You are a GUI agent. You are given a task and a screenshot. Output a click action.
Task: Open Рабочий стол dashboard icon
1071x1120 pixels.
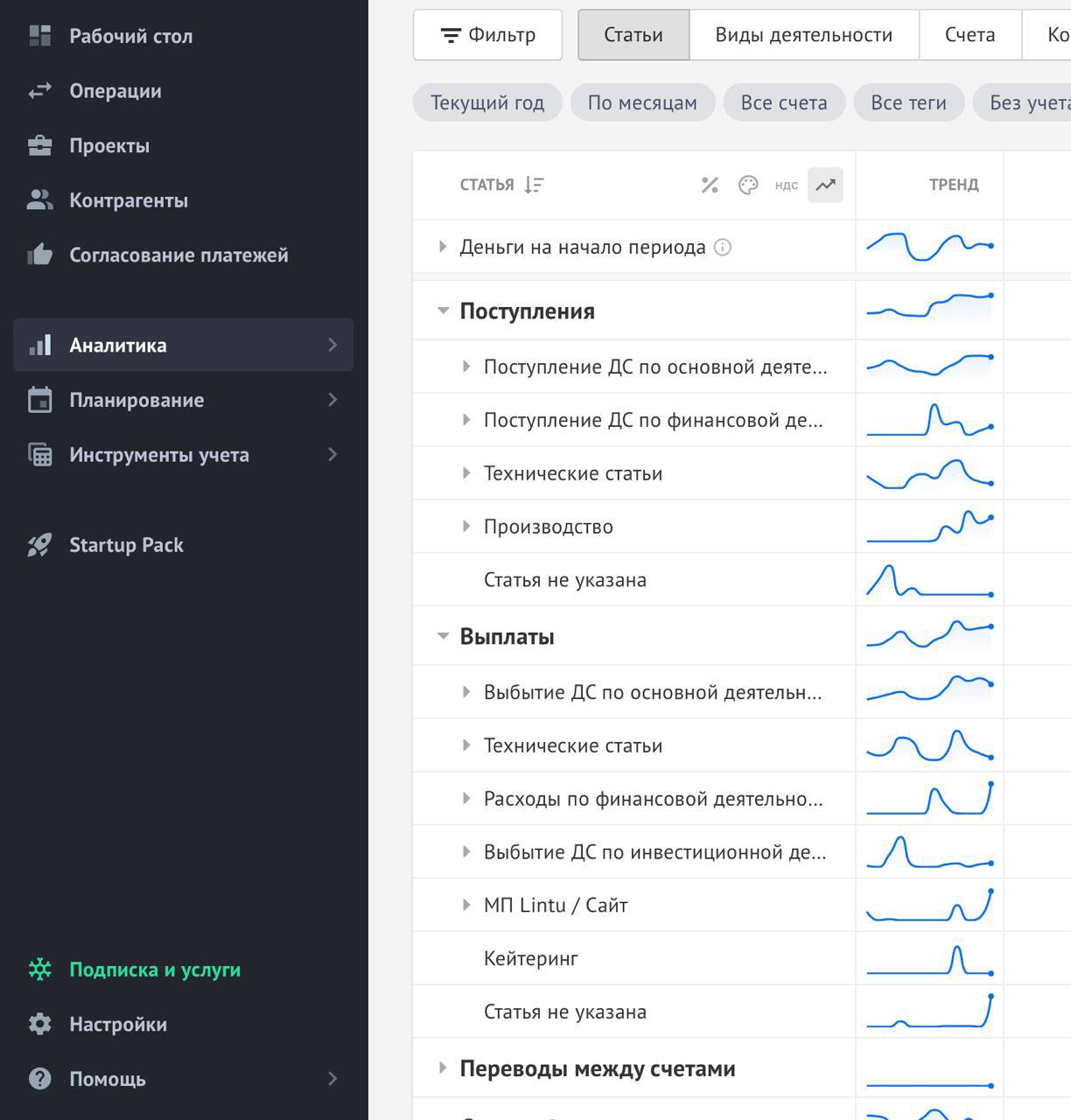39,36
